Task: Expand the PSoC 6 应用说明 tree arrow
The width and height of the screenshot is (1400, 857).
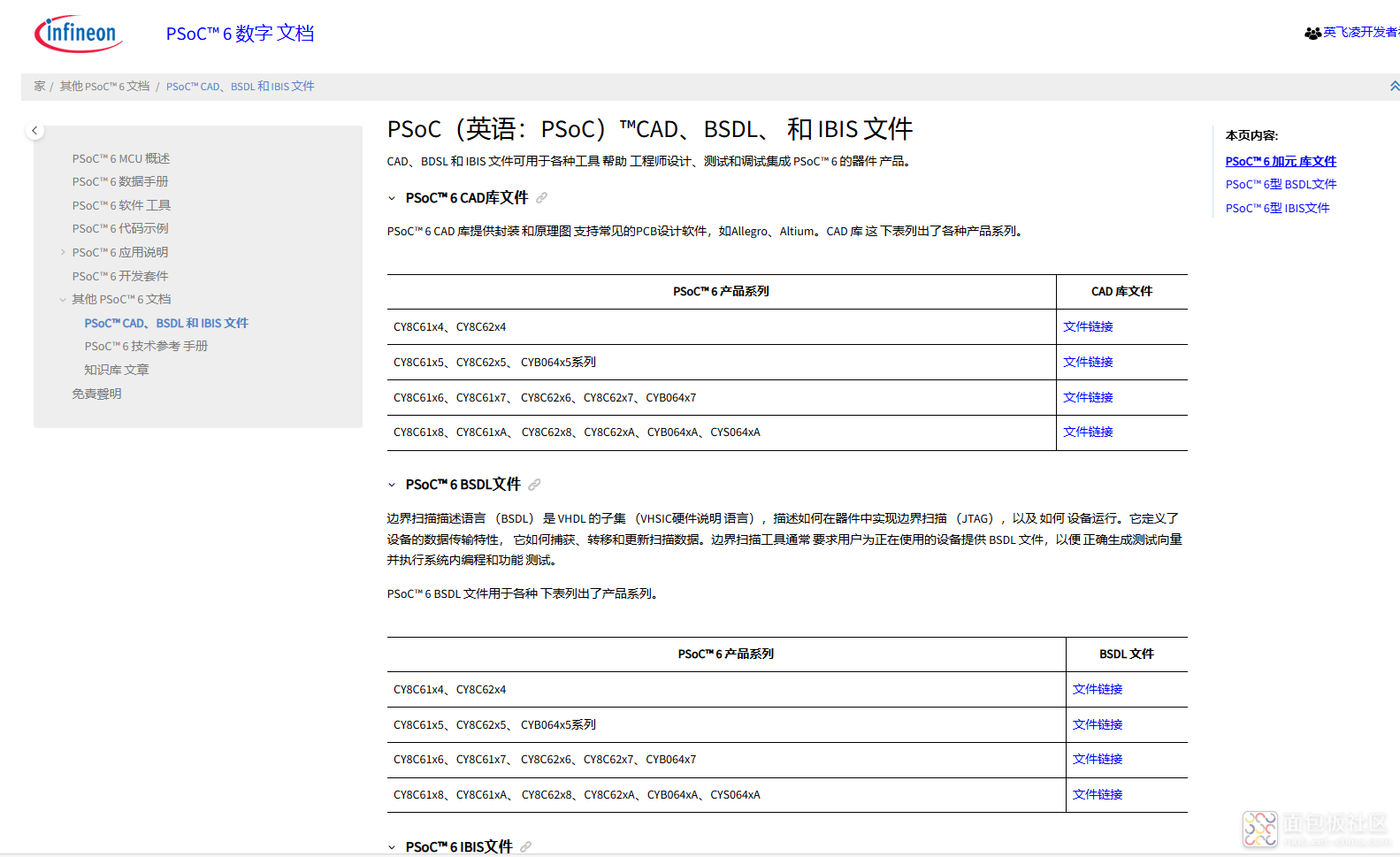Action: [63, 252]
